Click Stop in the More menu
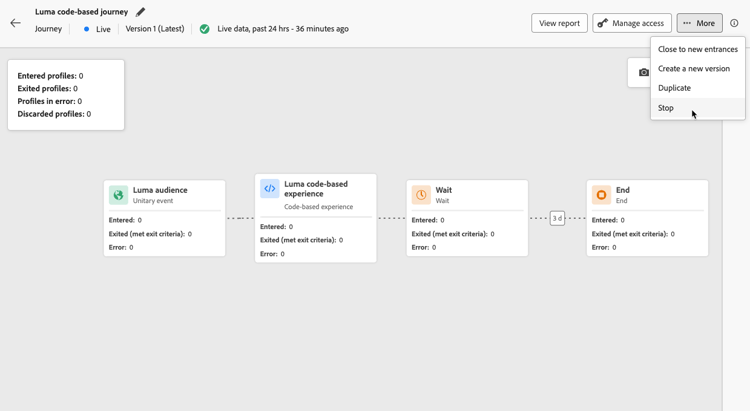 pos(666,108)
